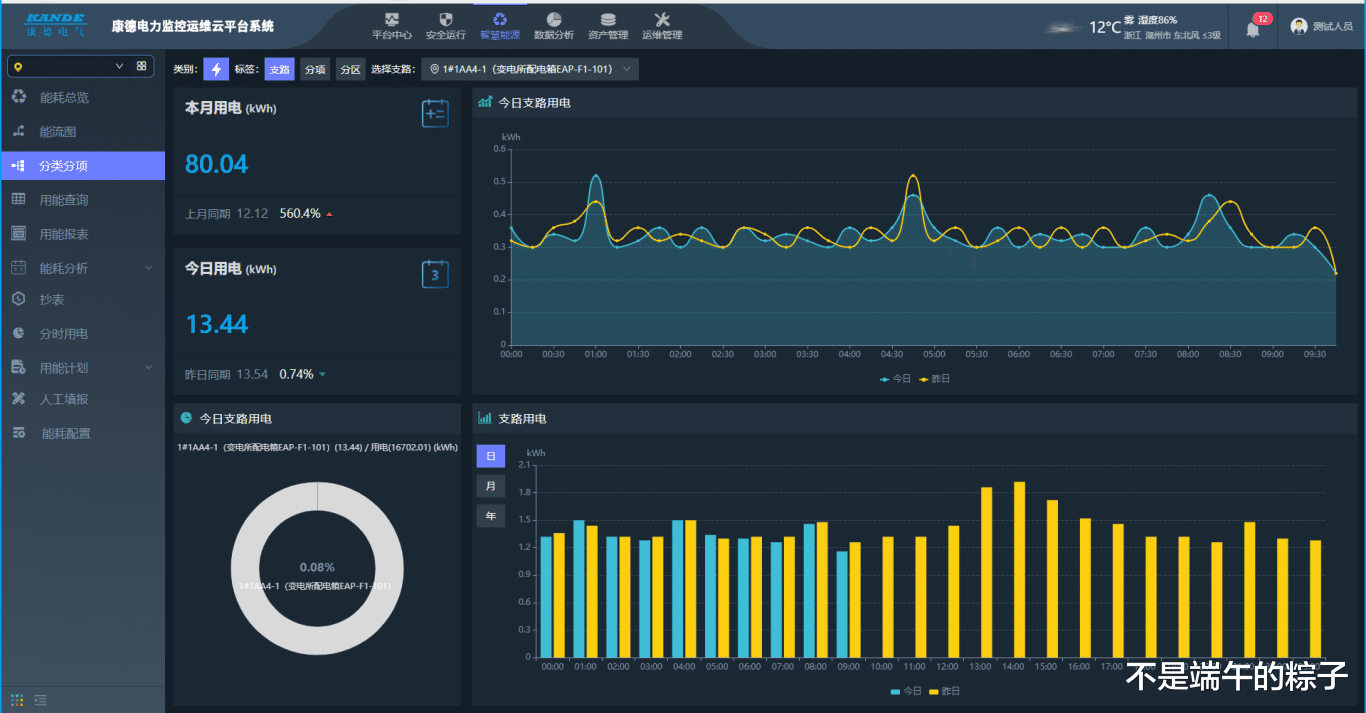Open 用能报表 sidebar menu item
This screenshot has height=713, width=1366.
(x=64, y=234)
